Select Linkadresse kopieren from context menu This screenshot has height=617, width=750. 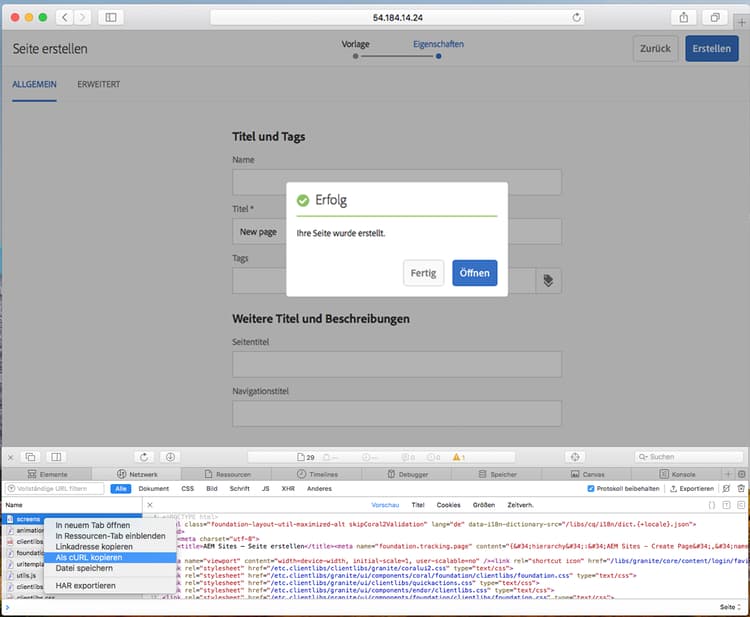click(110, 547)
